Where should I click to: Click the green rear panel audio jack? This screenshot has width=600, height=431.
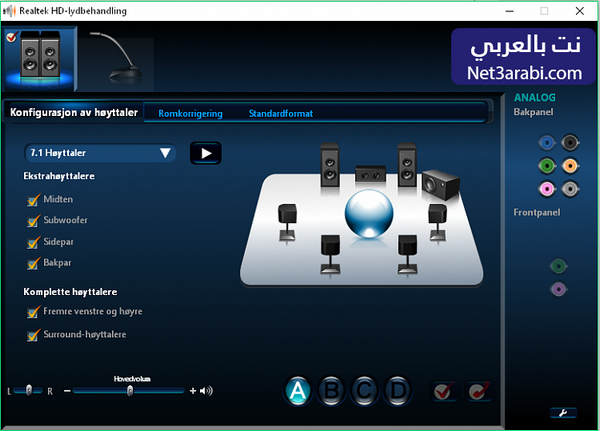[x=547, y=166]
